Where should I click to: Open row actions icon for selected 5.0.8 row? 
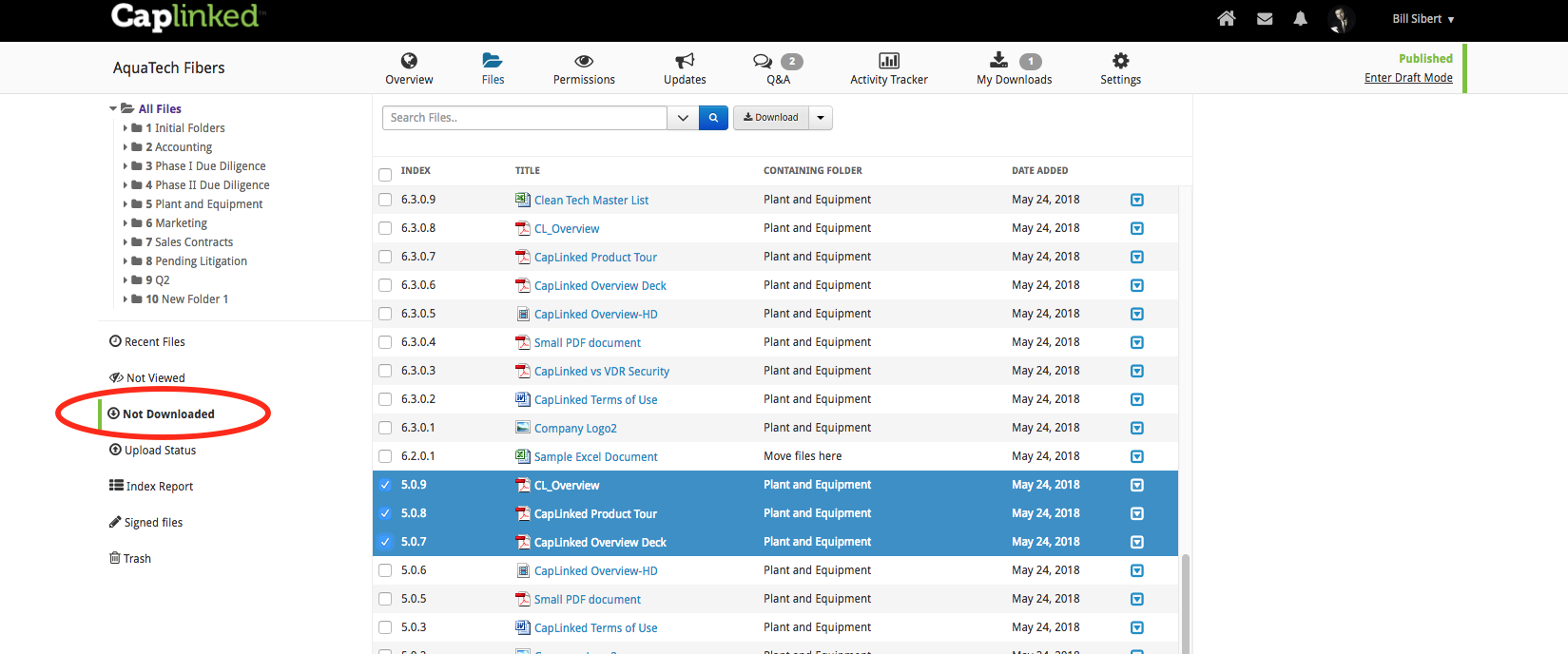[1137, 513]
